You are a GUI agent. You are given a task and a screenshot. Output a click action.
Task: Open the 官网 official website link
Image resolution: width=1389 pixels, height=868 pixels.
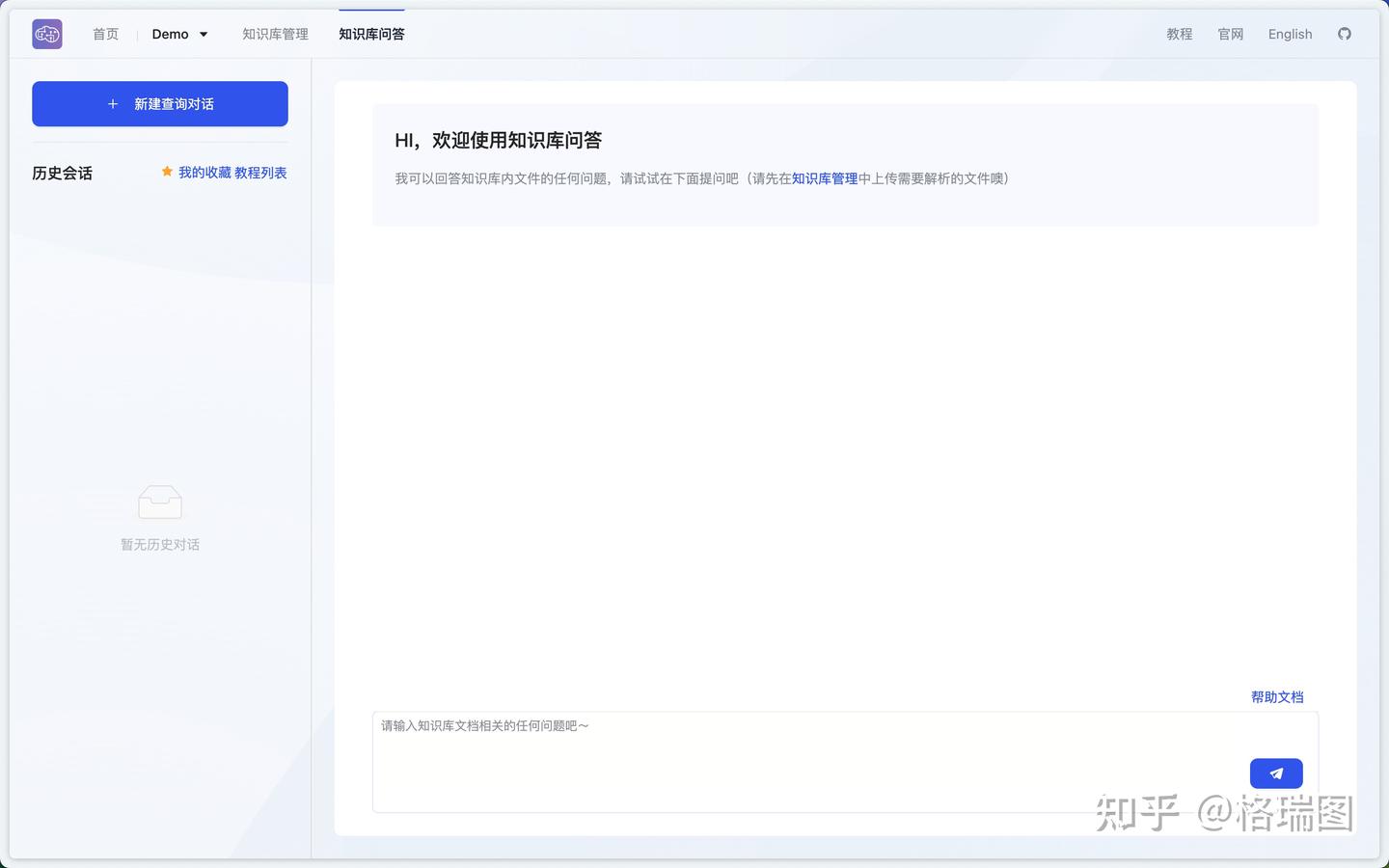tap(1229, 34)
